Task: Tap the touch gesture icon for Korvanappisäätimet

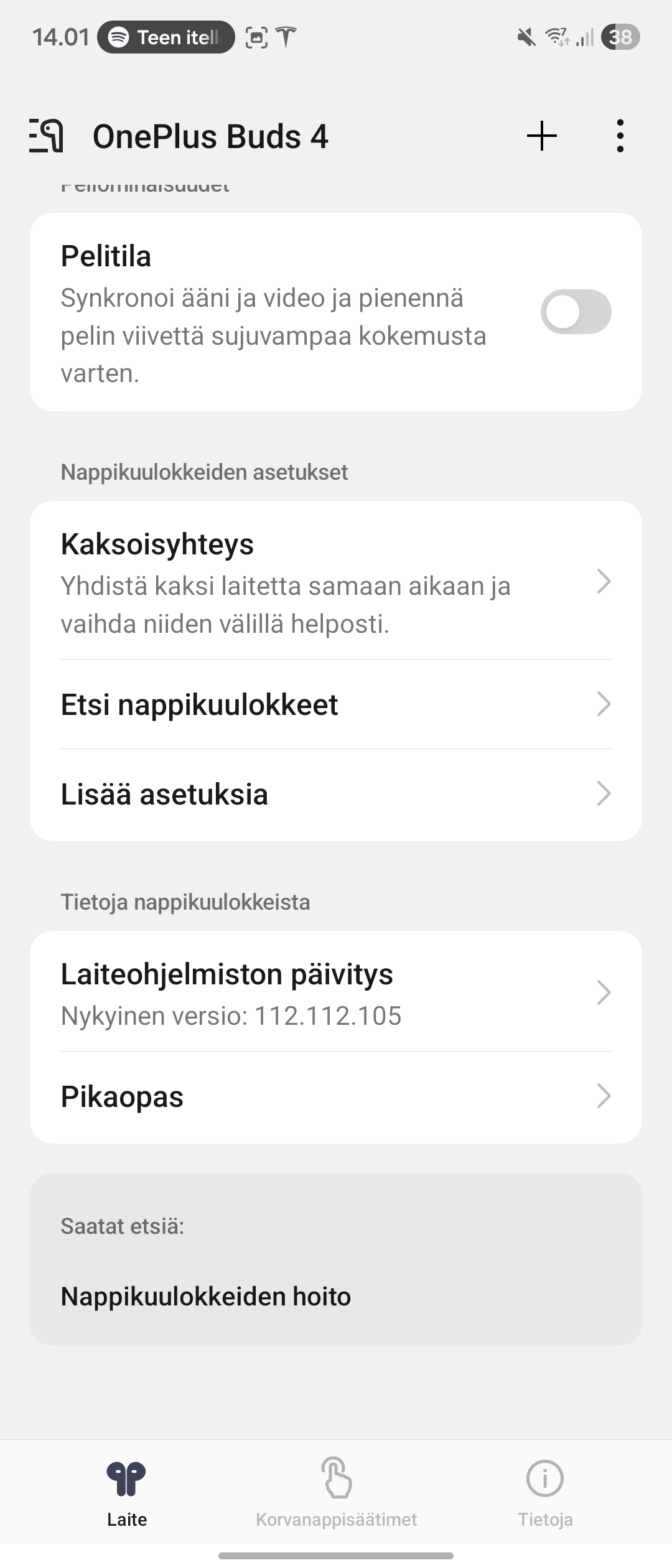Action: [x=337, y=1477]
